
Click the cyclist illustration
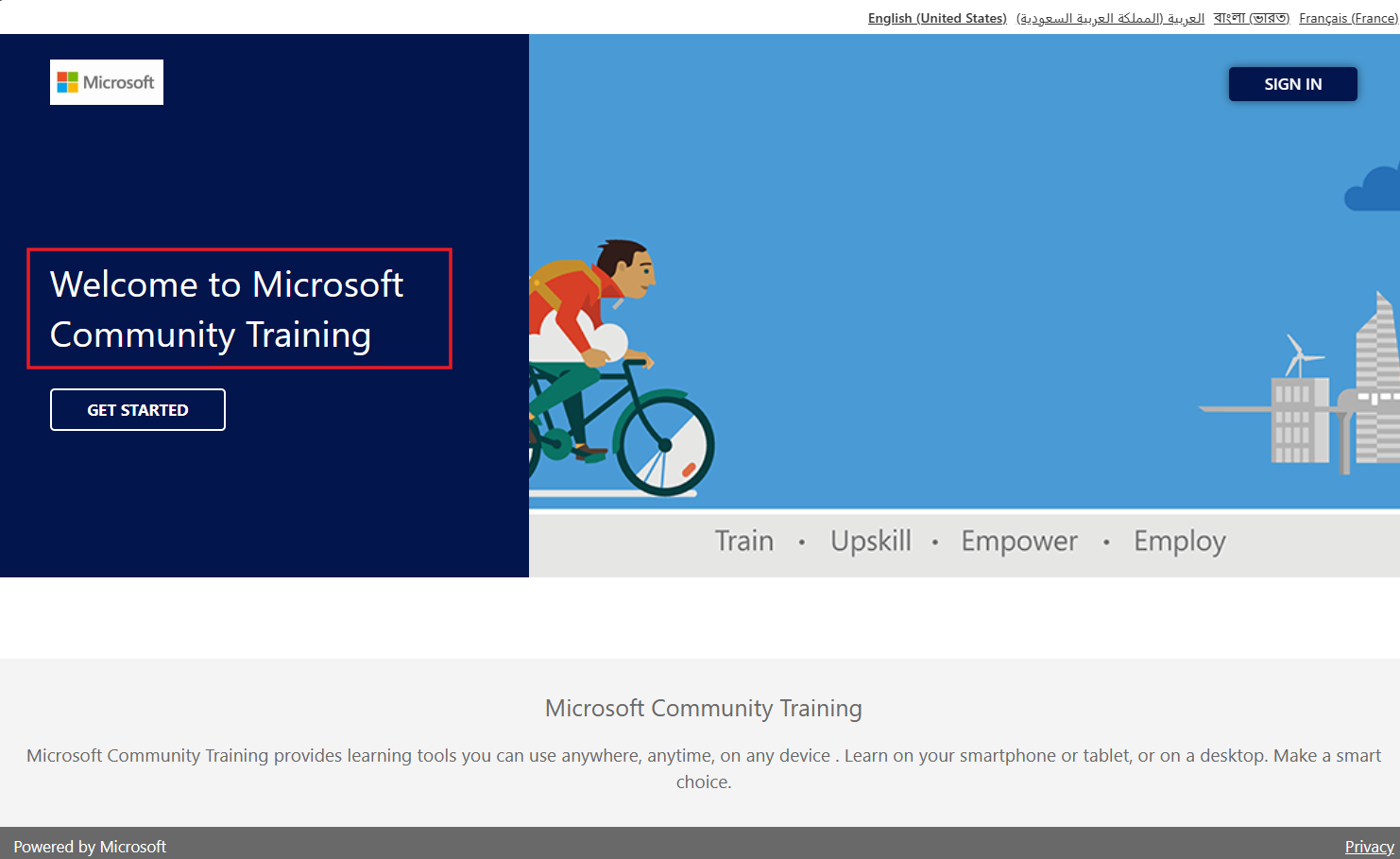(x=622, y=369)
